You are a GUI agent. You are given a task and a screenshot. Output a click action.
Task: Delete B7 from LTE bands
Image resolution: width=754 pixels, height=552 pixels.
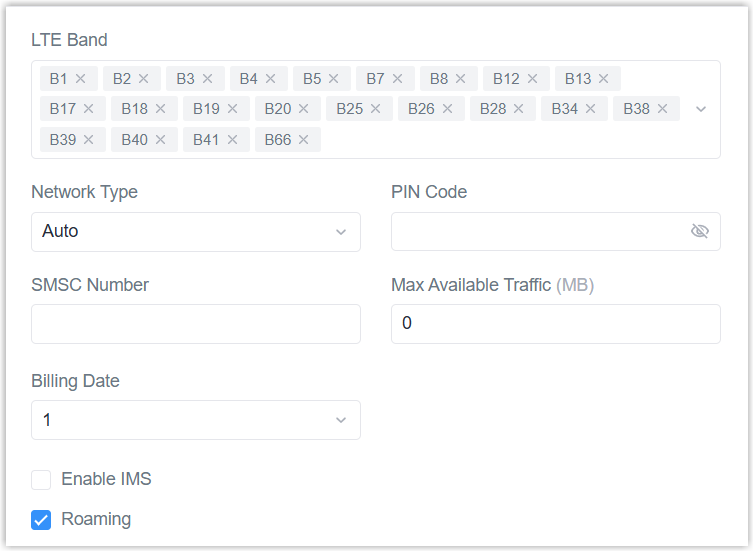[397, 78]
